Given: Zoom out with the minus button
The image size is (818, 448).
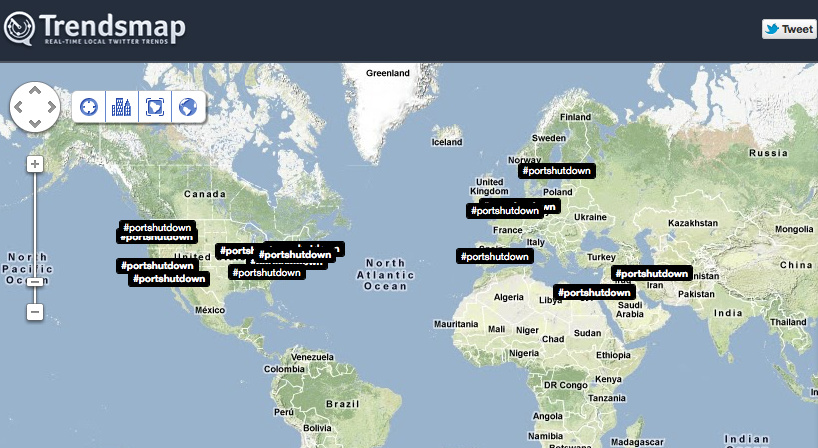Looking at the screenshot, I should (x=35, y=312).
